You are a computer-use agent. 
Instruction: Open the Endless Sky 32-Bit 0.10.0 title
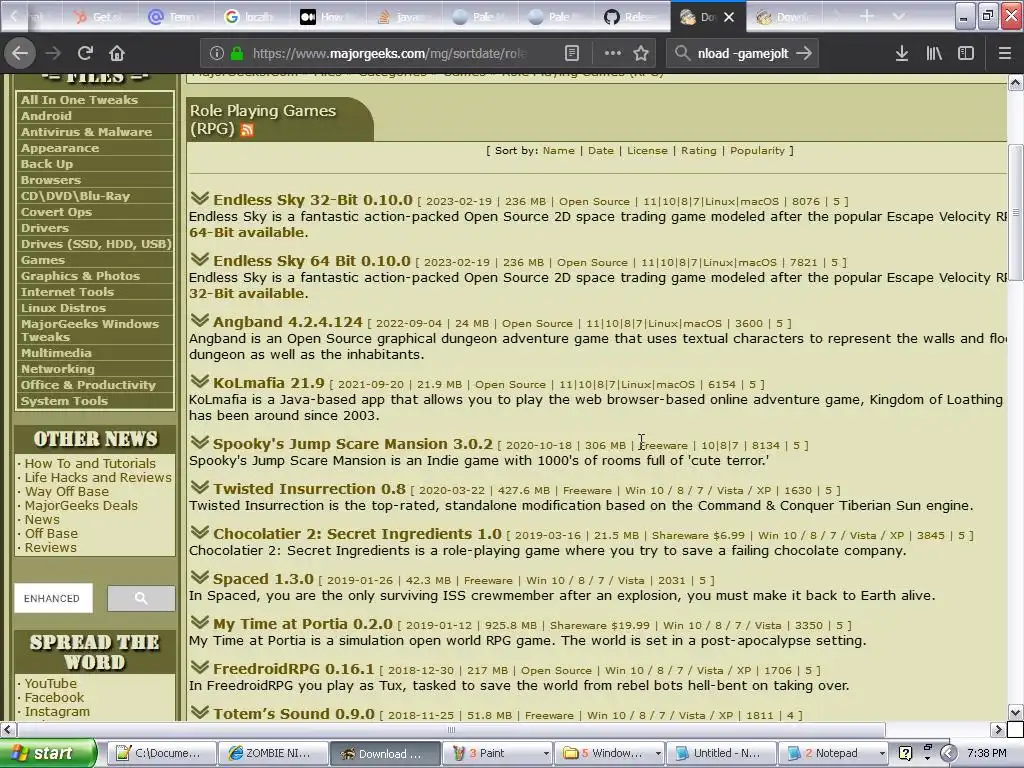313,200
